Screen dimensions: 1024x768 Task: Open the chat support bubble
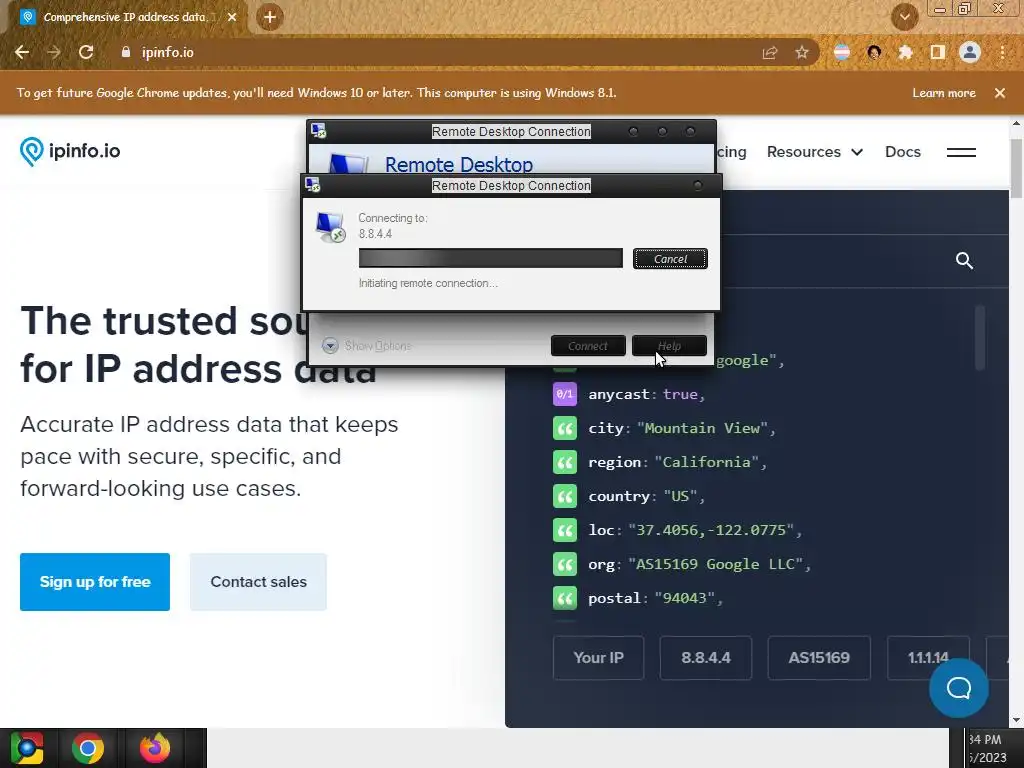[959, 688]
